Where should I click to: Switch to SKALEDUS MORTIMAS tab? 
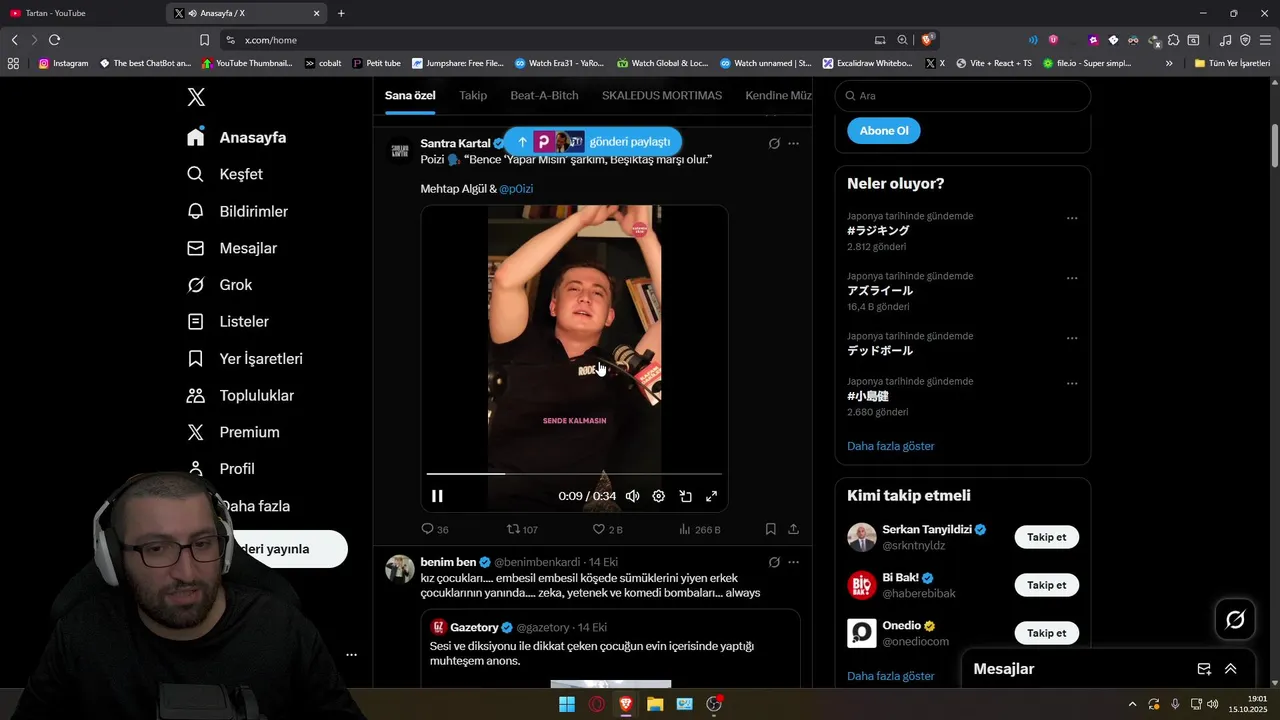[662, 95]
